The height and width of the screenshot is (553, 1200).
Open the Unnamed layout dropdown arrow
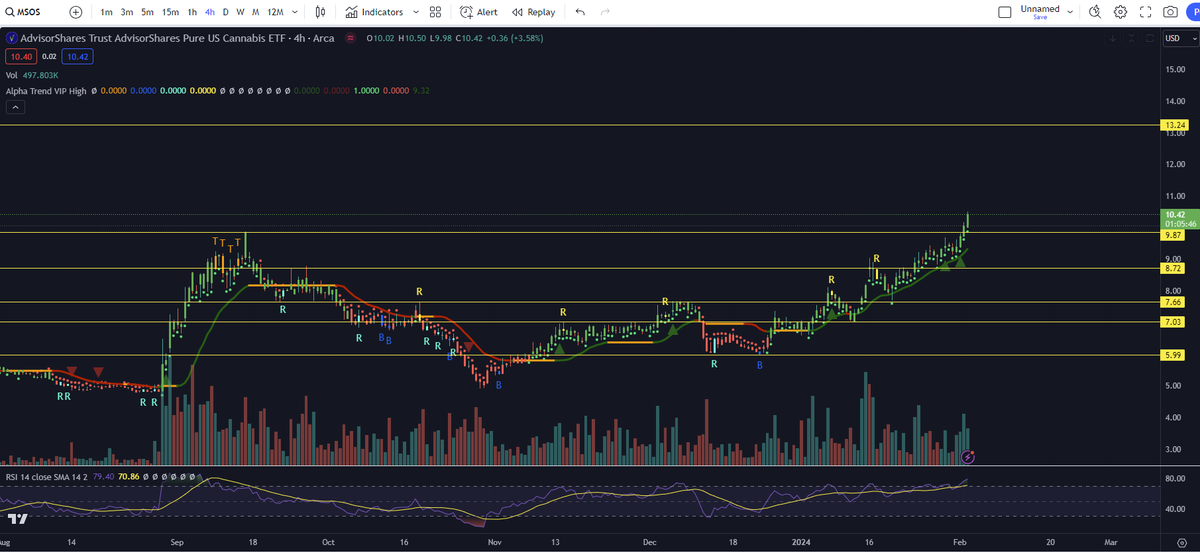(x=1071, y=12)
